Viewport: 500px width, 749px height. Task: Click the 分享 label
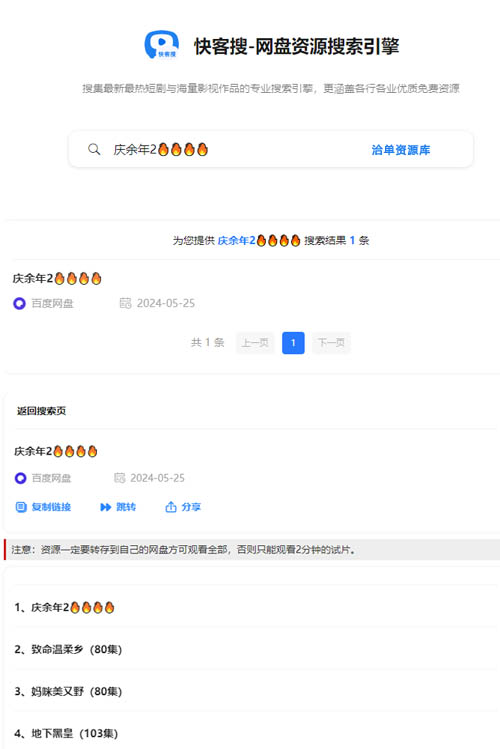pyautogui.click(x=191, y=507)
